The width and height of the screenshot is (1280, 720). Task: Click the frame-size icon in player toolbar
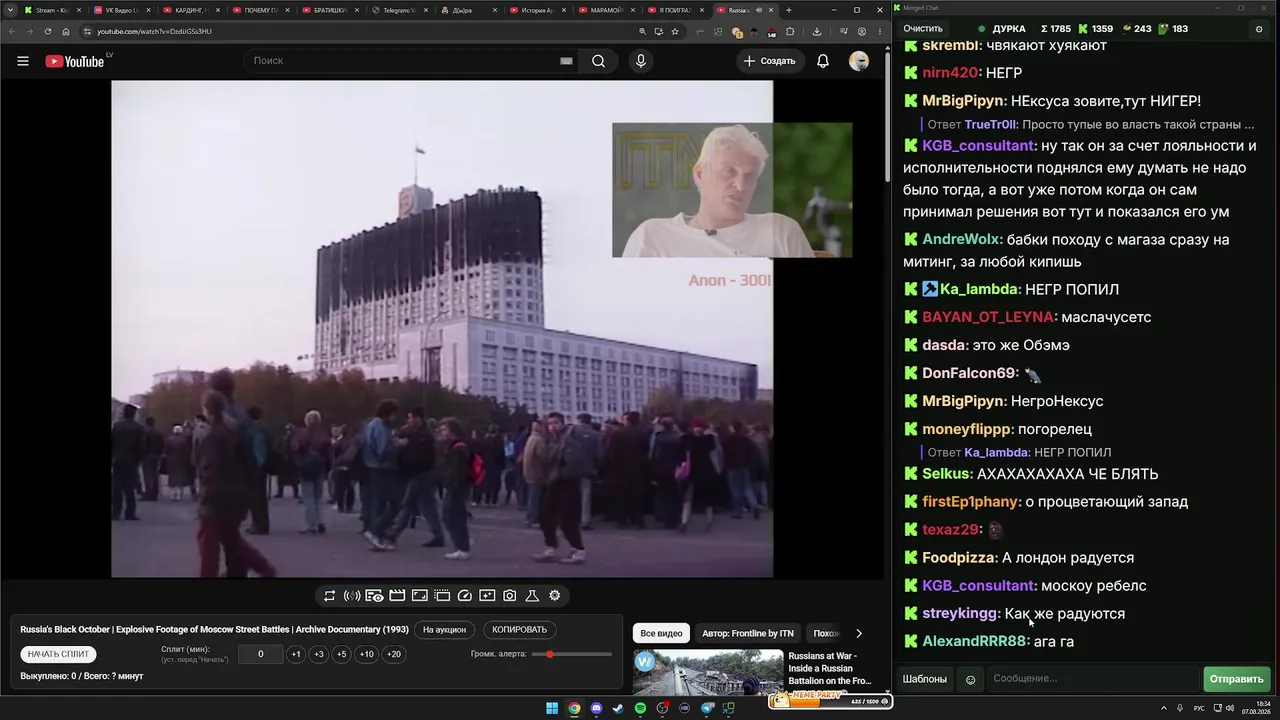[420, 596]
